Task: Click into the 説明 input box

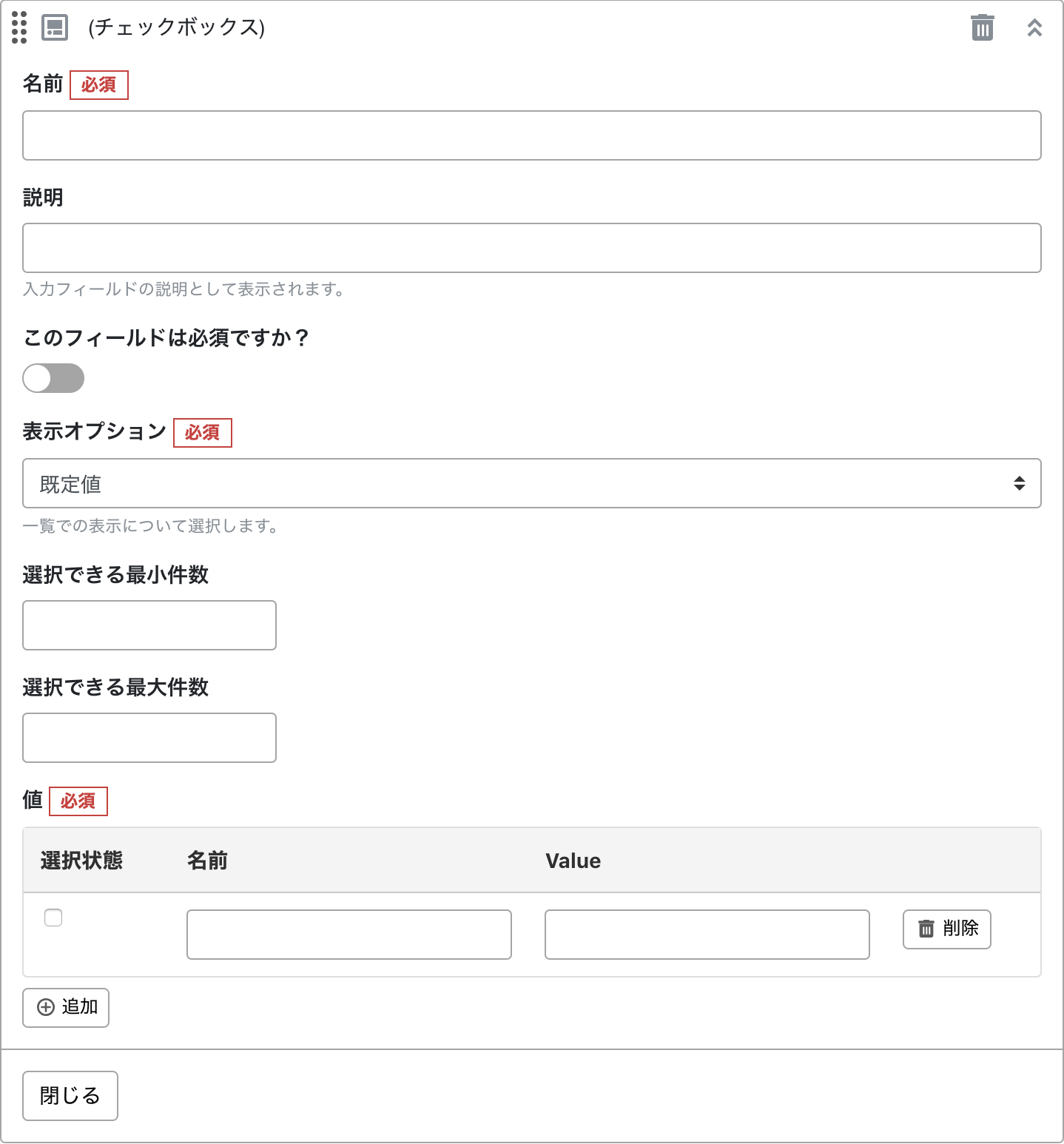Action: [x=531, y=248]
